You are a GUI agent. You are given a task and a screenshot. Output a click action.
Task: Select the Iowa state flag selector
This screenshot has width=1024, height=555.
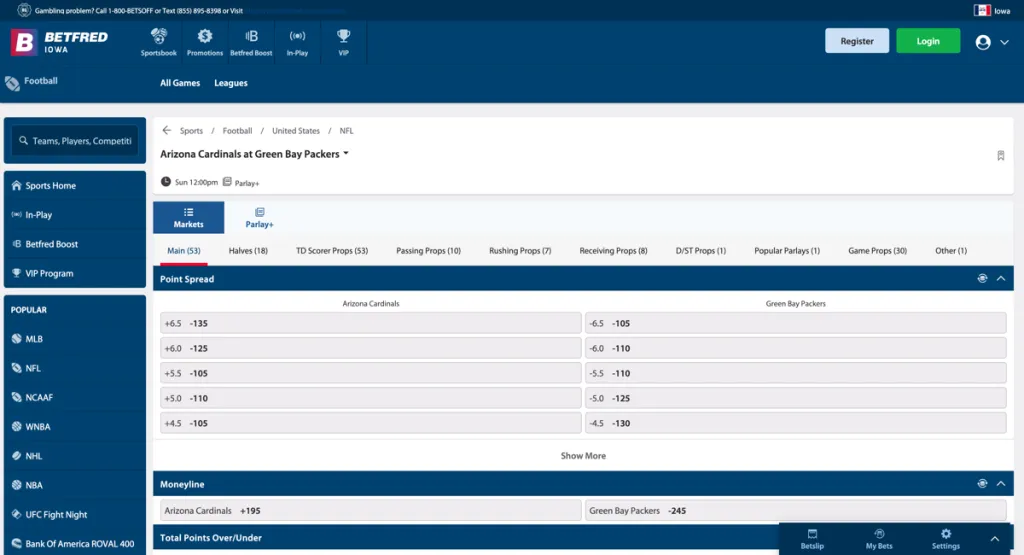(x=992, y=10)
